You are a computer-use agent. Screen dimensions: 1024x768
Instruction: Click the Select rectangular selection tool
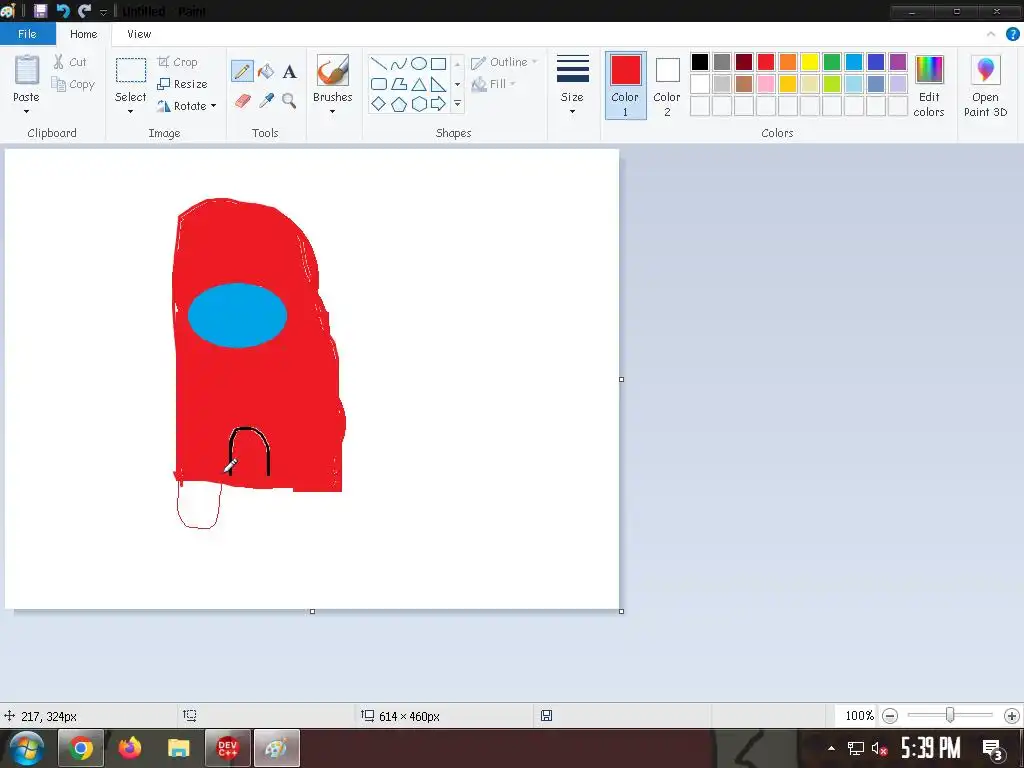pos(131,71)
